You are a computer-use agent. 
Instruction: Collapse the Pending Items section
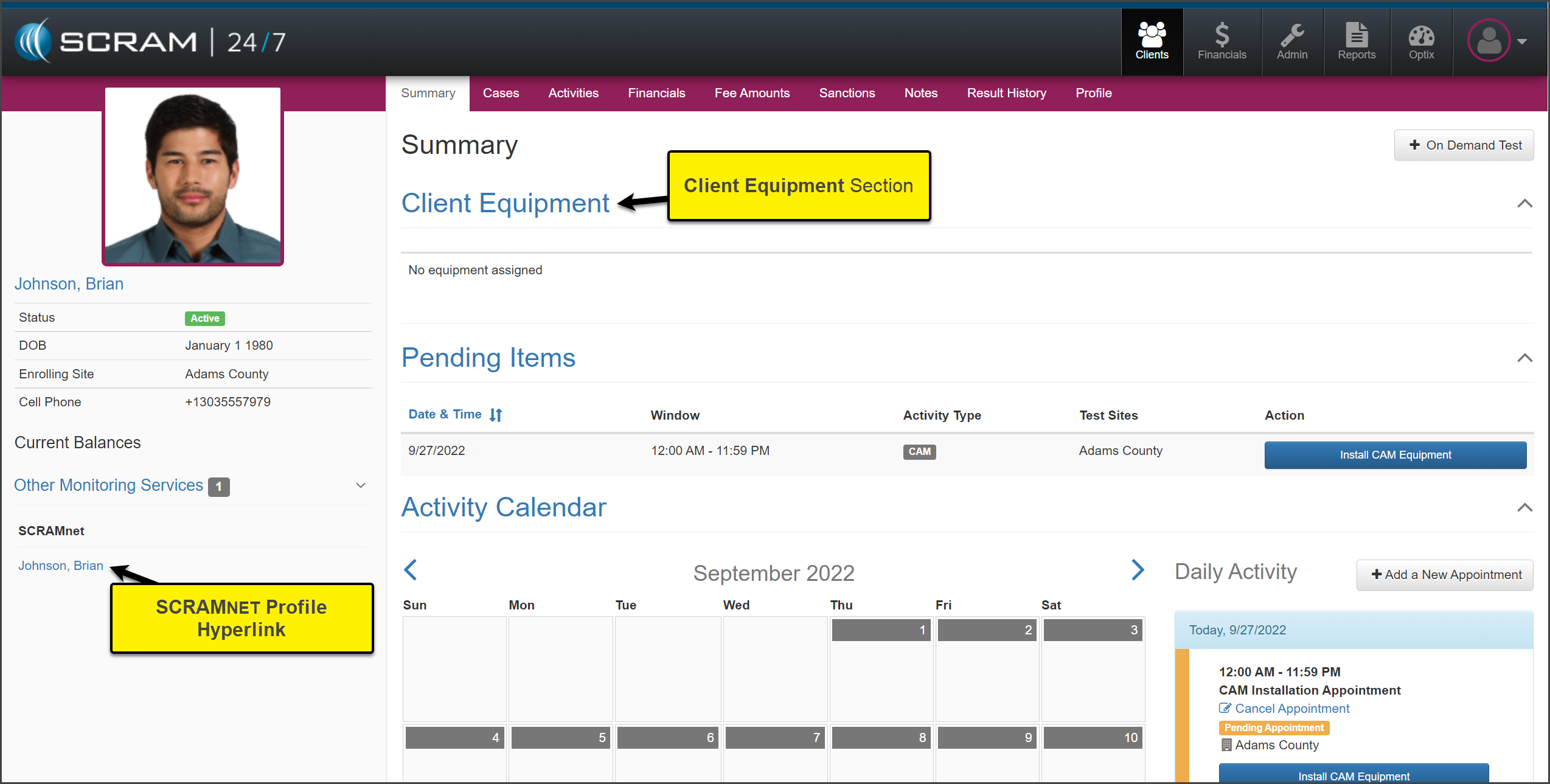[1524, 358]
